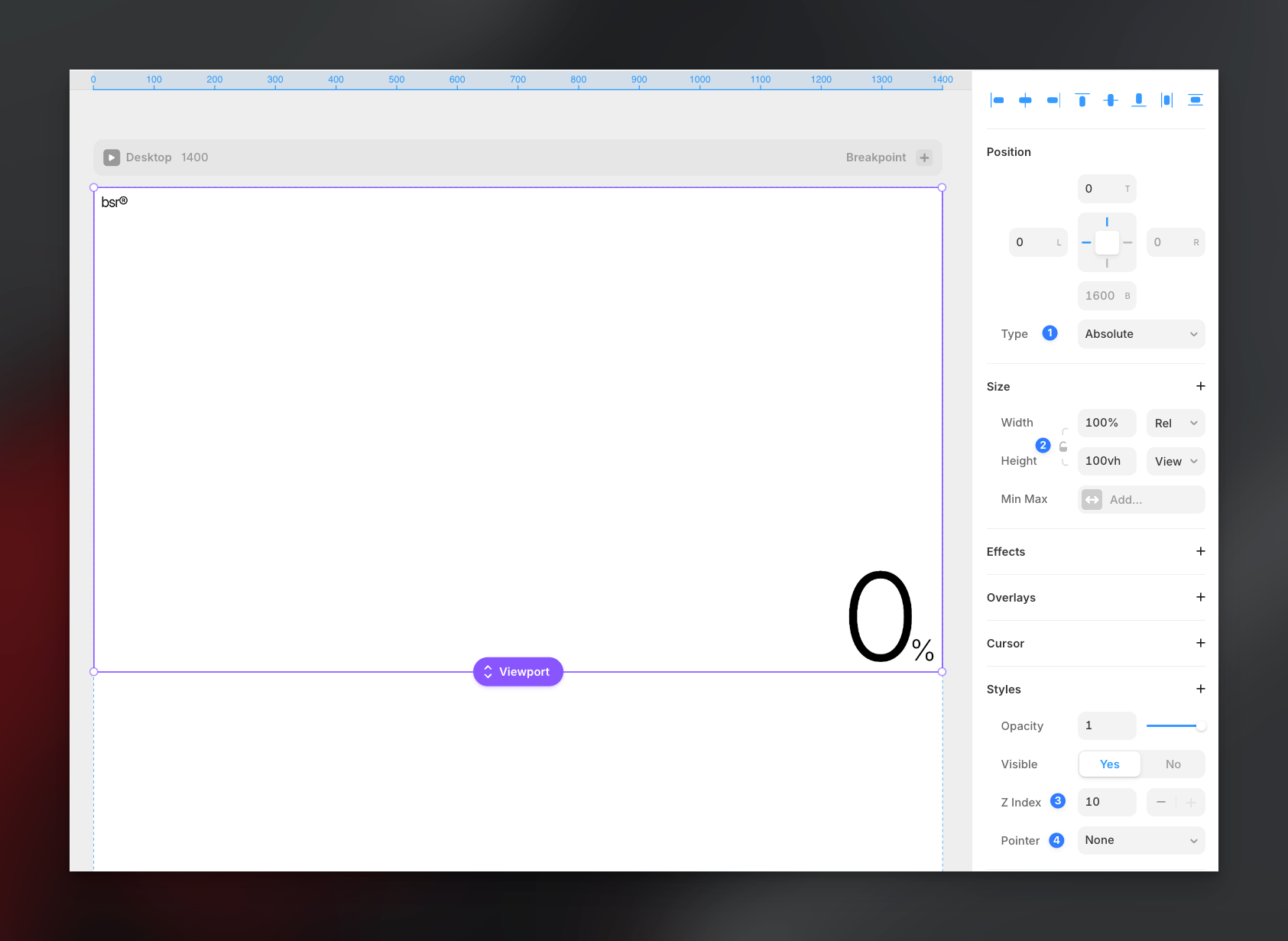Click the purple Viewport handle
1288x941 pixels.
coord(518,672)
